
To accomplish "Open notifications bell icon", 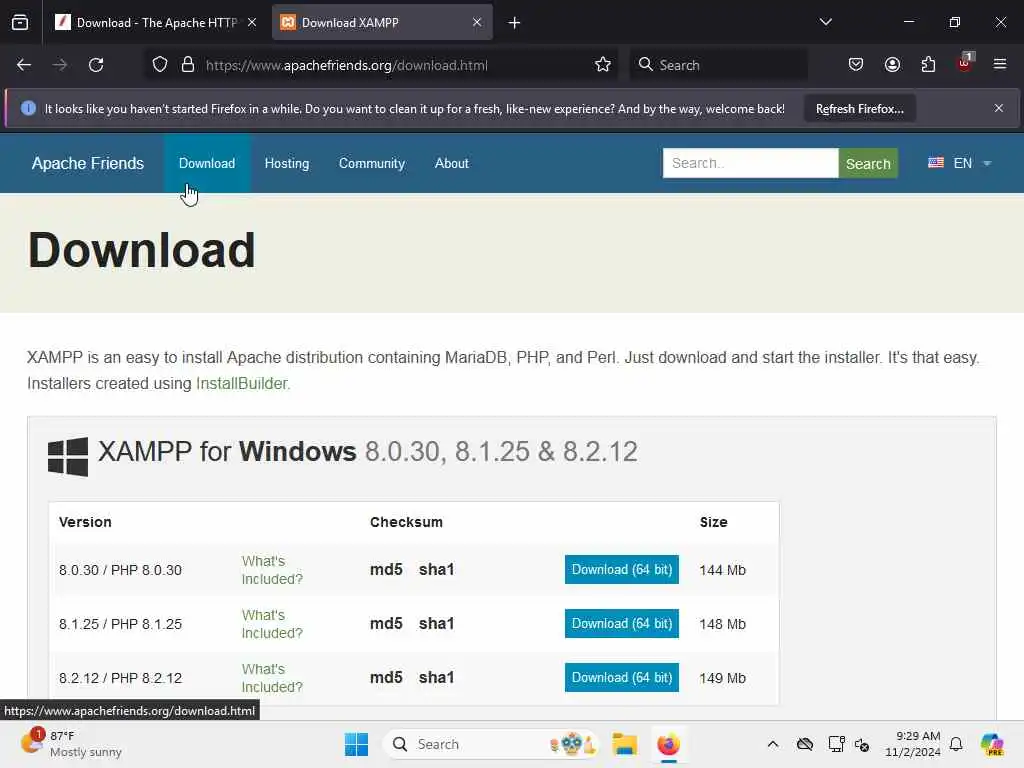I will [x=956, y=744].
